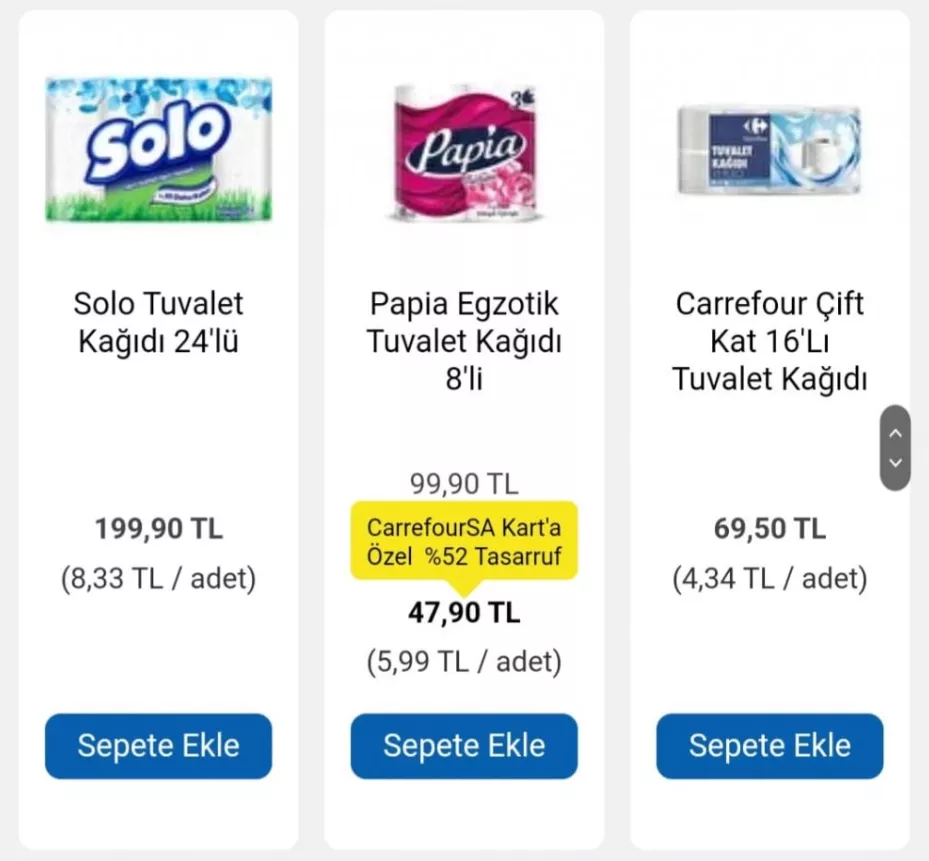Click the CarrefourSA Kart'a Özel yellow badge
929x861 pixels.
464,540
